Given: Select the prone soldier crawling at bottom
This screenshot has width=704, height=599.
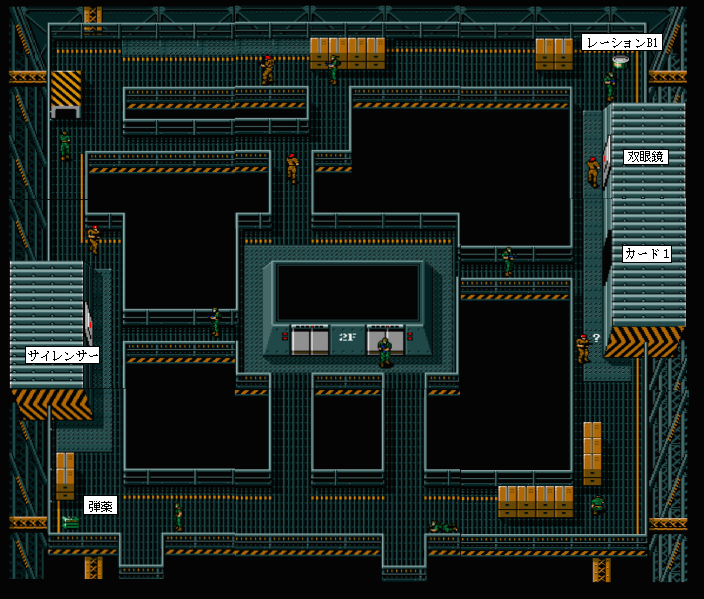Looking at the screenshot, I should (x=443, y=526).
